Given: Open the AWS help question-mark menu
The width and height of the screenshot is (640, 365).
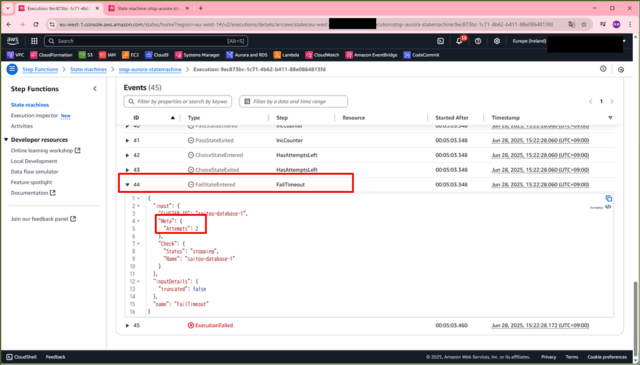Looking at the screenshot, I should point(478,41).
